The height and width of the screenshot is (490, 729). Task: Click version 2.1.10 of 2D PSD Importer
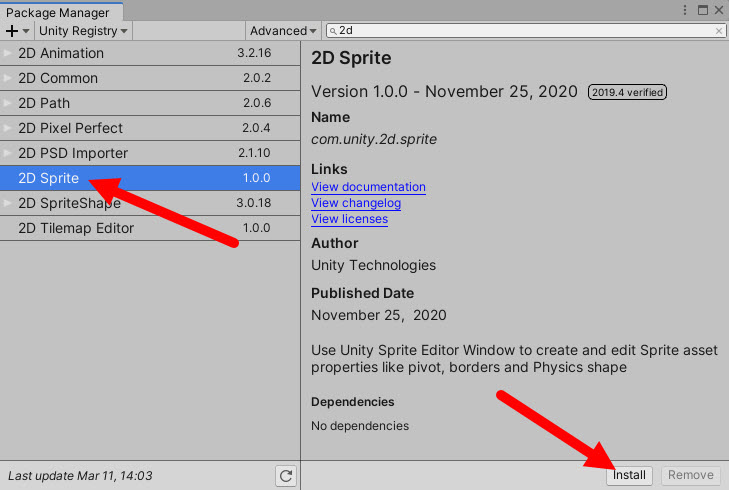click(x=254, y=153)
